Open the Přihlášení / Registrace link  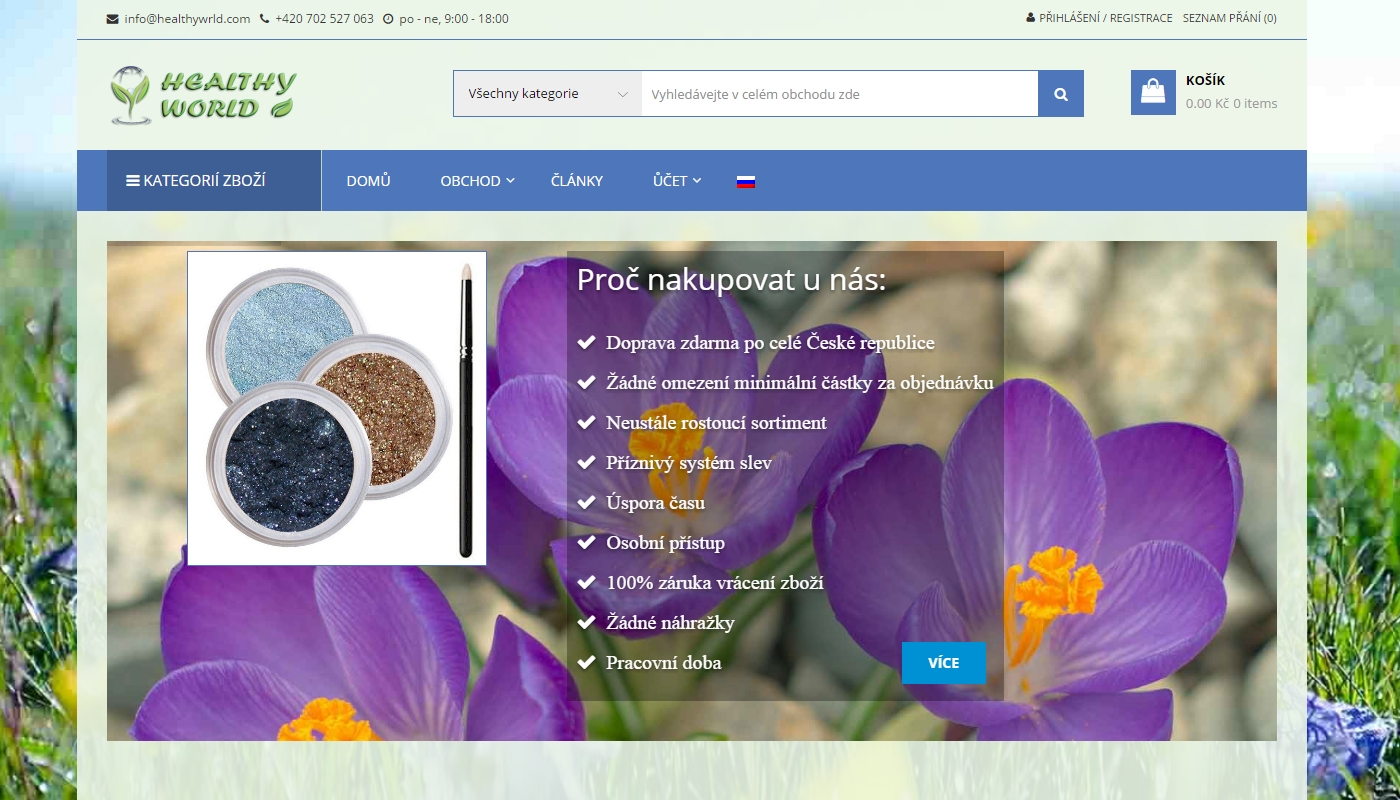(1106, 18)
